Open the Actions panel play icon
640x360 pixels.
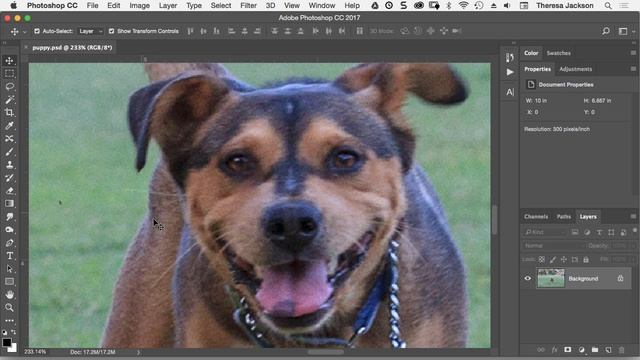click(x=510, y=72)
